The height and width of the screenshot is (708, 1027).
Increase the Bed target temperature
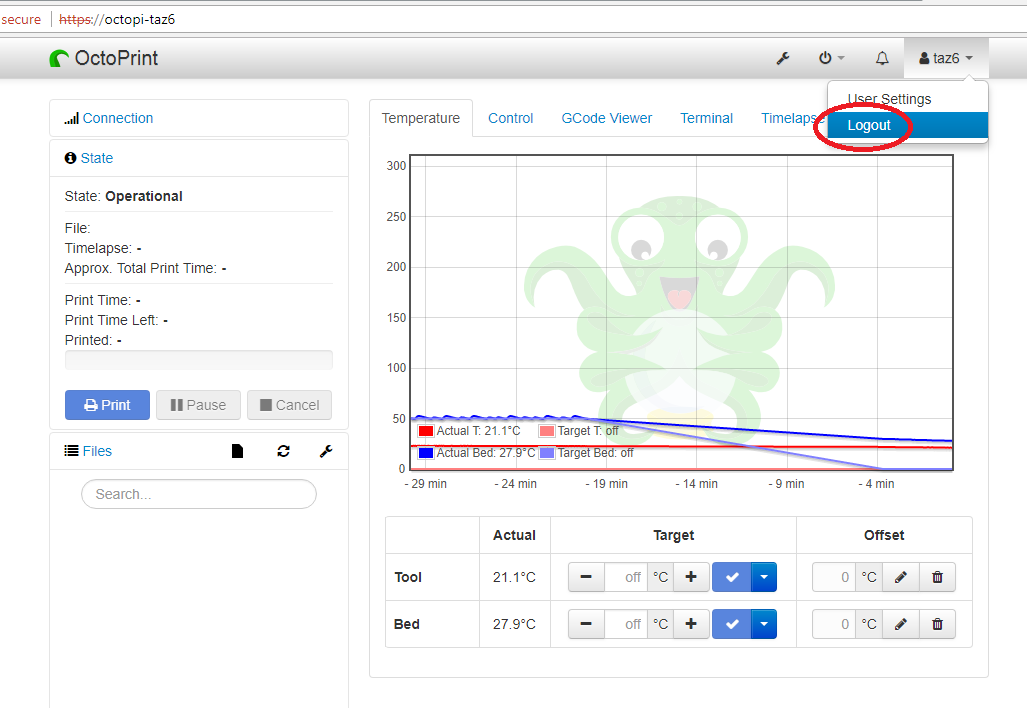[691, 624]
